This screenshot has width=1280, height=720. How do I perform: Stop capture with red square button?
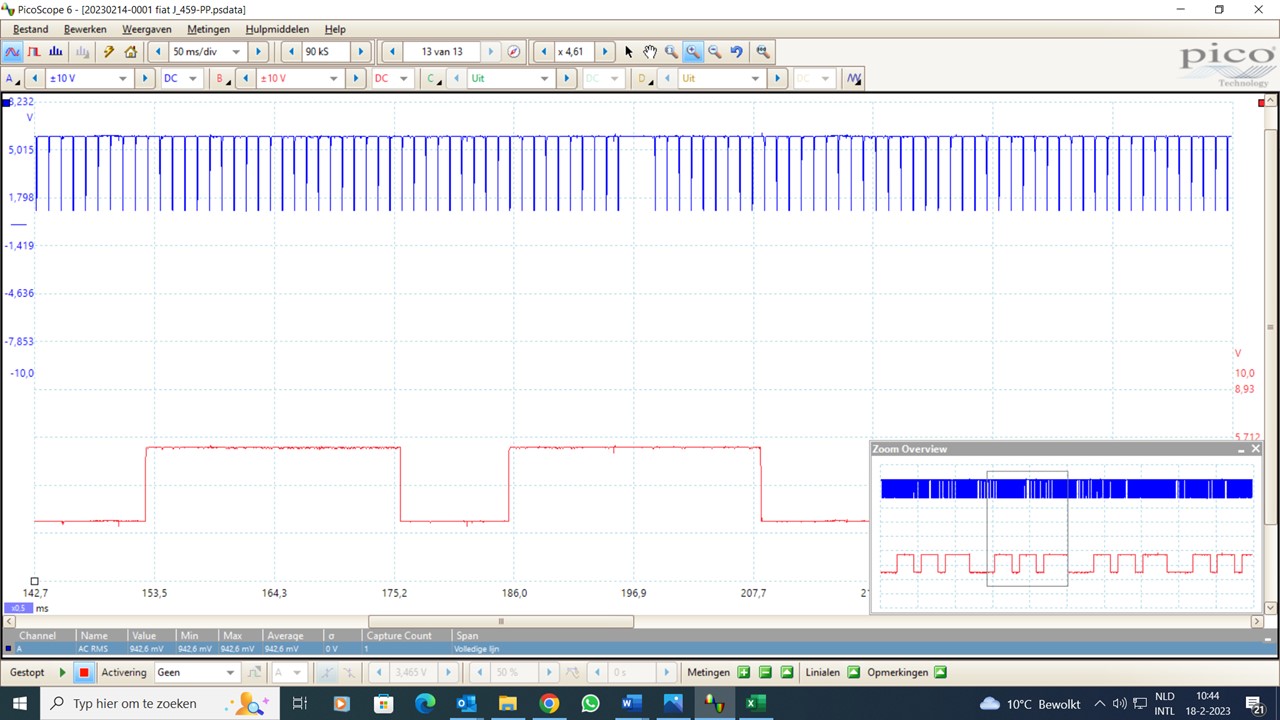[84, 673]
